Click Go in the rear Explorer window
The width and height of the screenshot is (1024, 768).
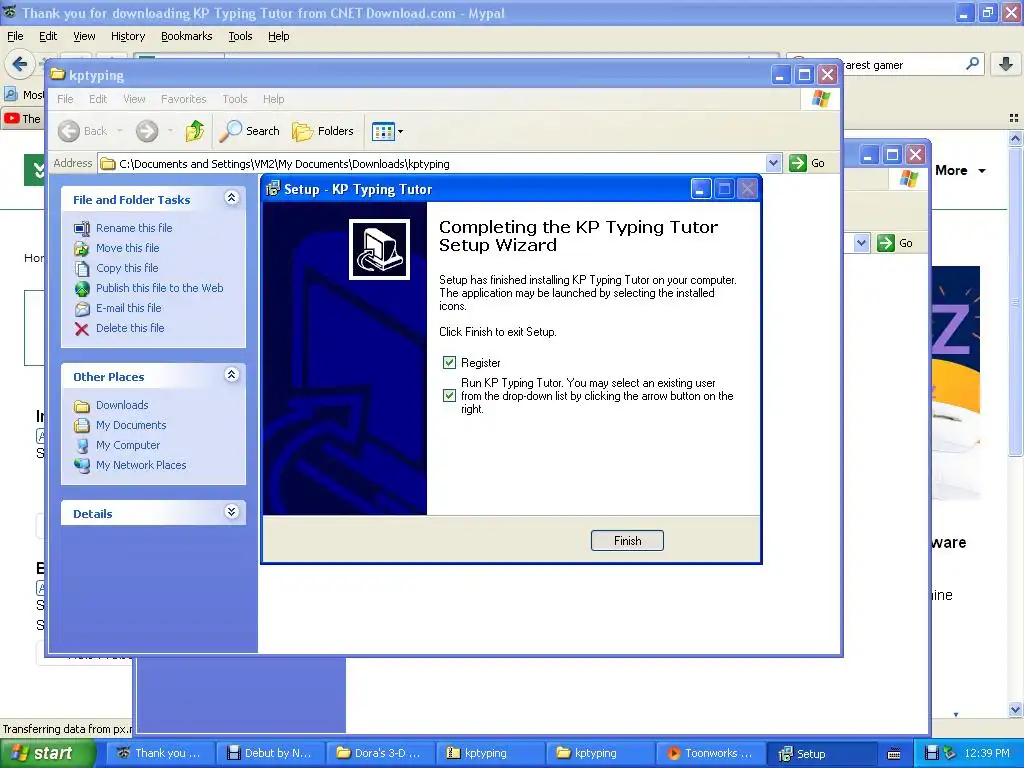(895, 243)
